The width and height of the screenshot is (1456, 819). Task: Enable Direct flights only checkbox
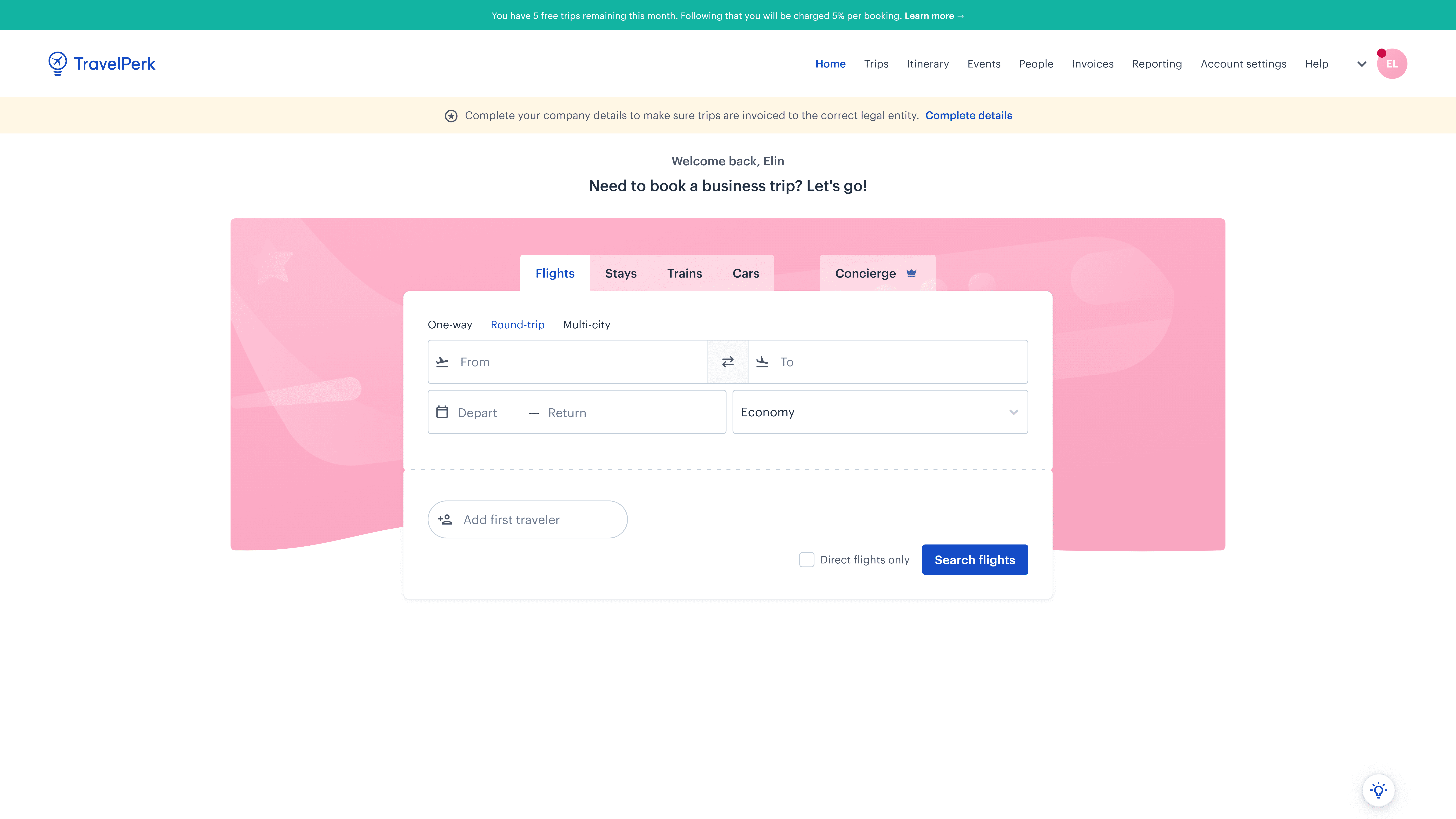tap(806, 560)
